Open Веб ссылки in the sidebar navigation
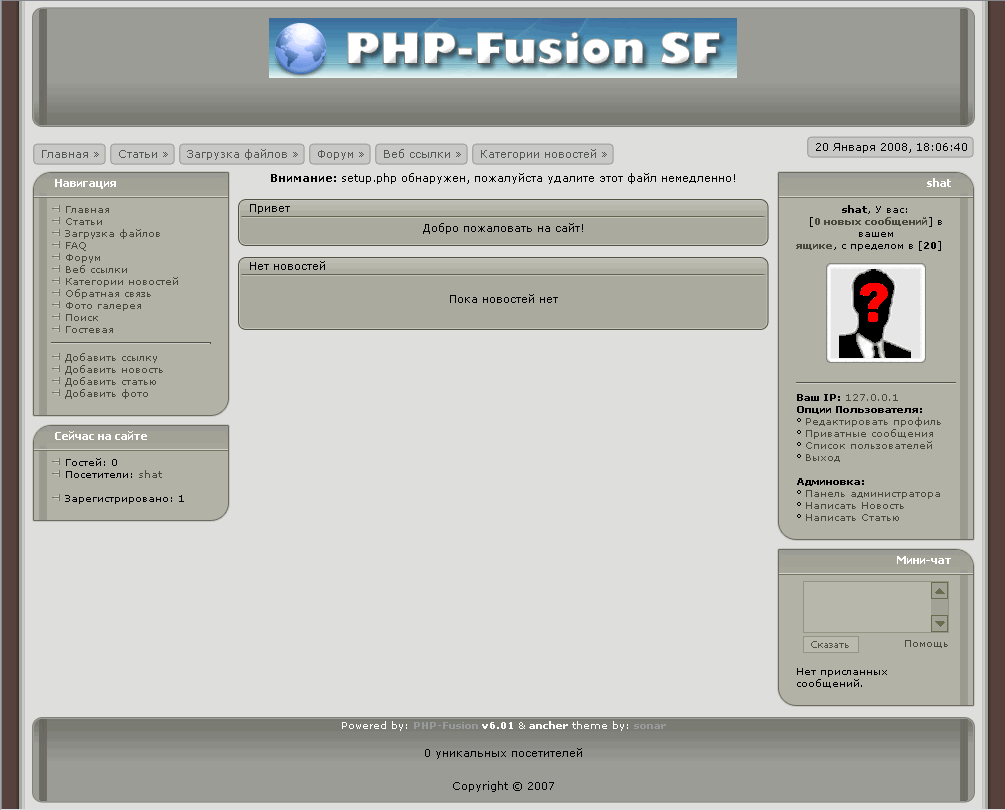Image resolution: width=1005 pixels, height=810 pixels. [96, 270]
